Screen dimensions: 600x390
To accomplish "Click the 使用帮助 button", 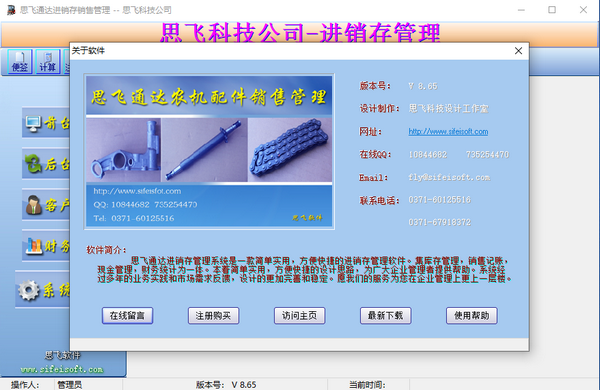I will 471,316.
